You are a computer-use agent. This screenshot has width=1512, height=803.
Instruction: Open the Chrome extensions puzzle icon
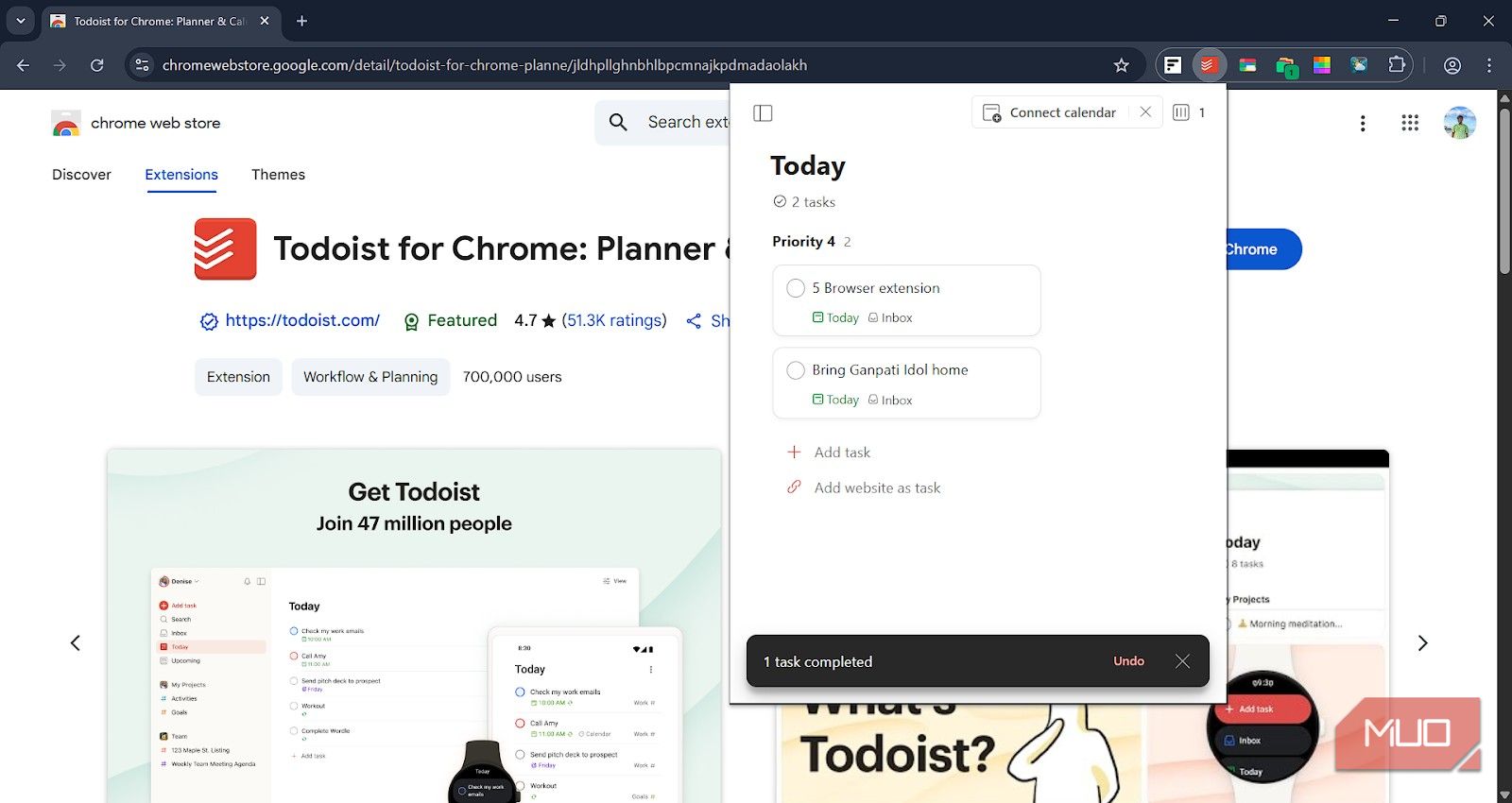click(1396, 65)
